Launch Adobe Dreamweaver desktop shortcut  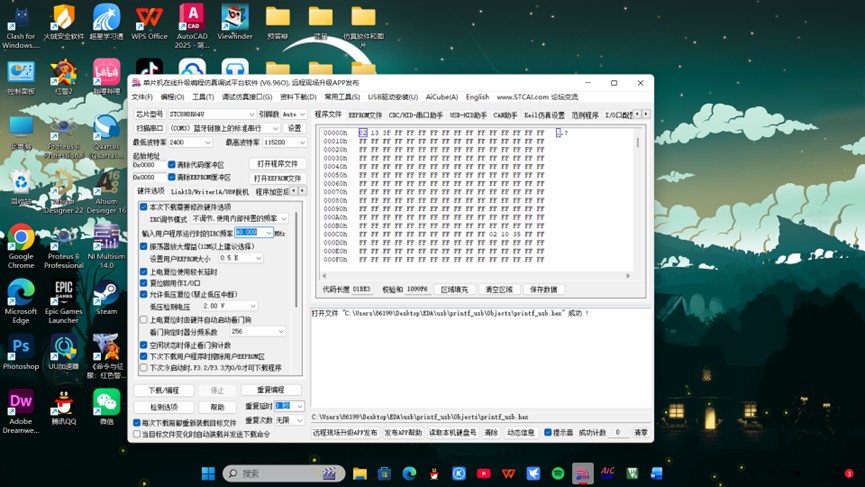[x=21, y=412]
